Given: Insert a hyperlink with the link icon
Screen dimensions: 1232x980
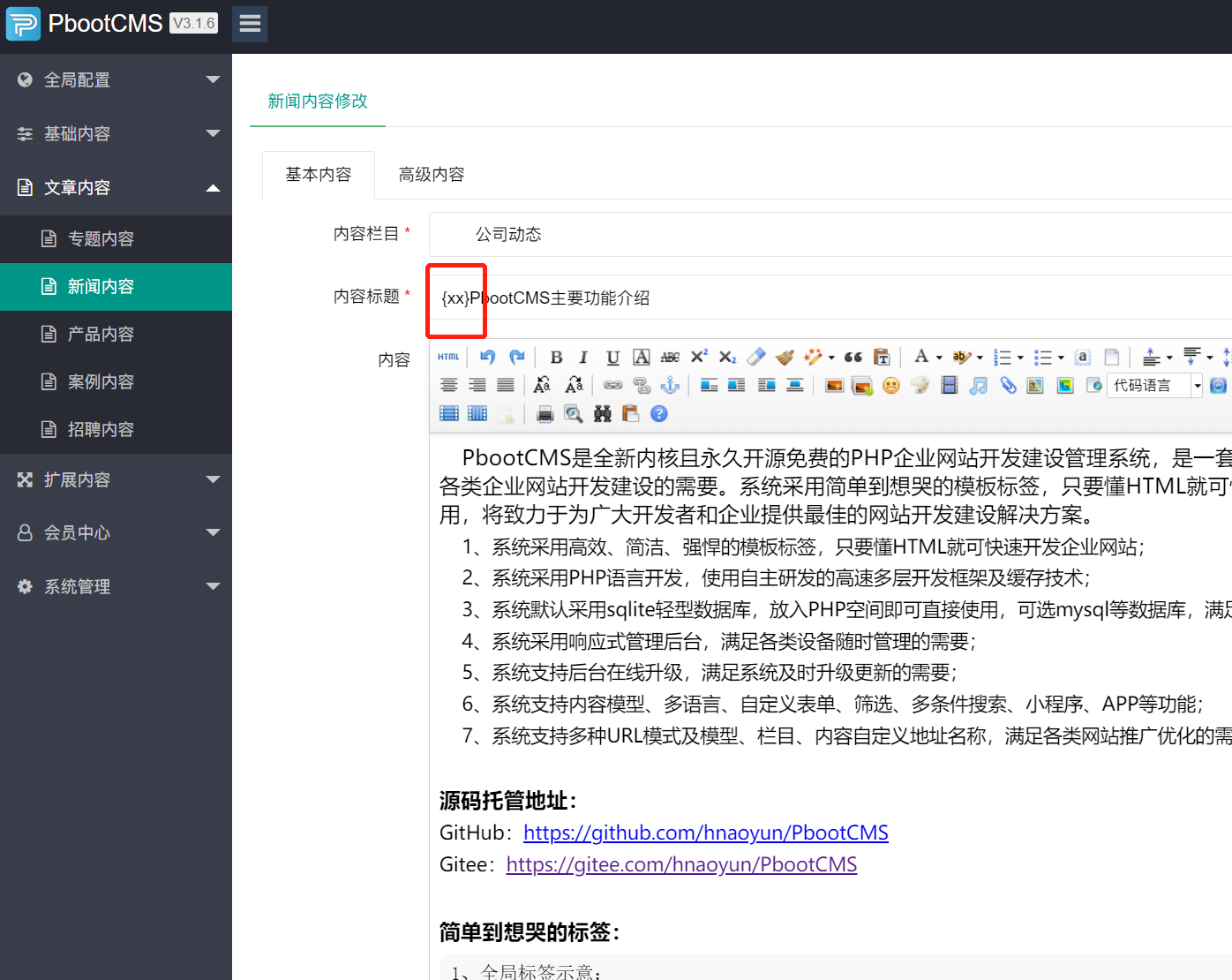Looking at the screenshot, I should [x=612, y=386].
